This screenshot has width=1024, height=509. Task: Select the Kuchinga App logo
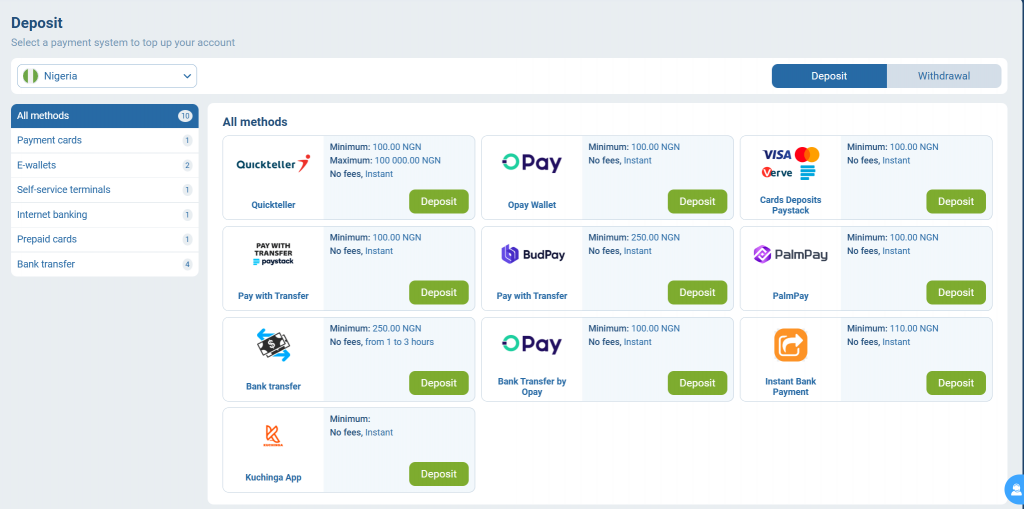273,435
